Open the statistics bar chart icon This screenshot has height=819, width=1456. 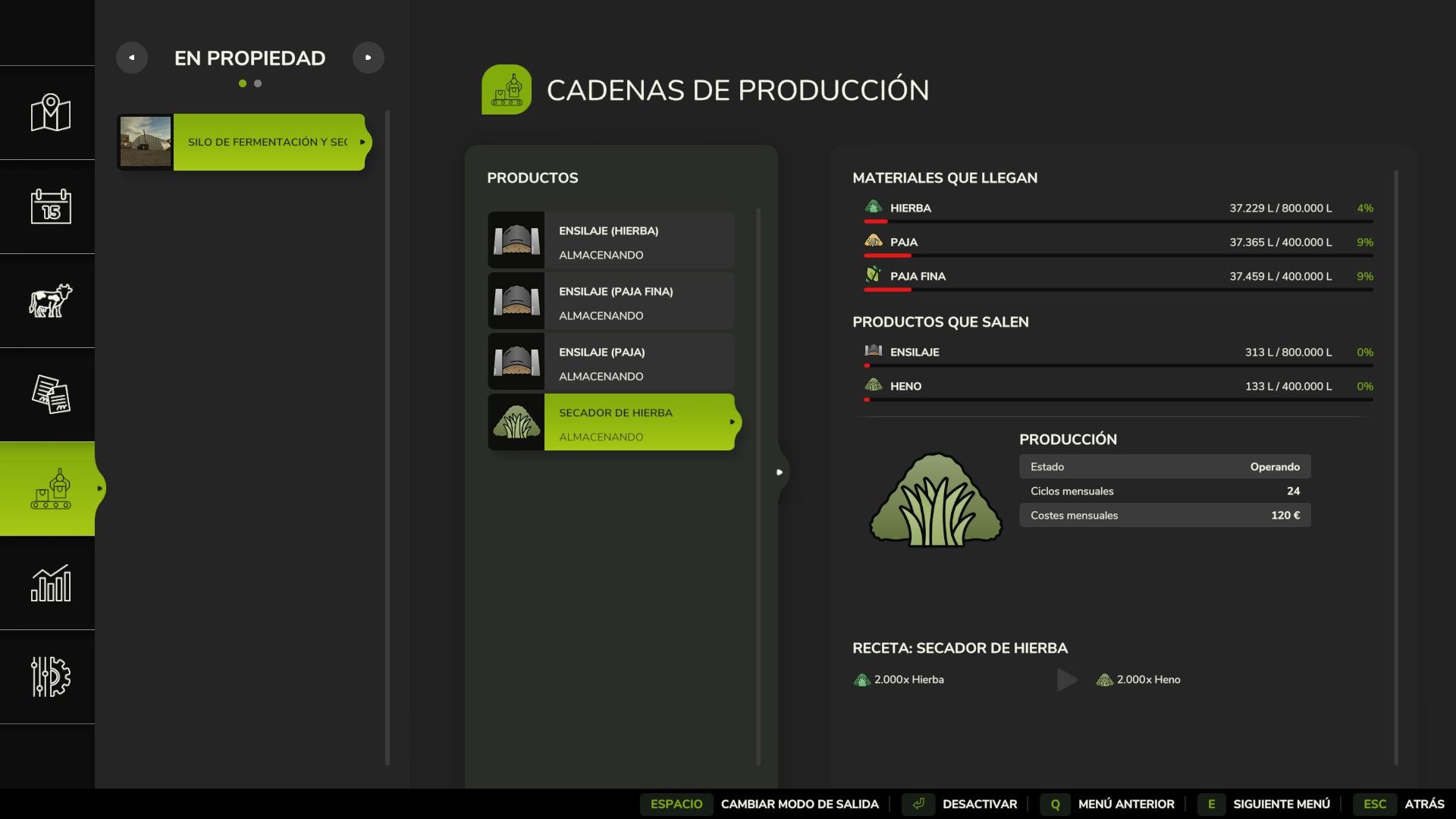[x=50, y=583]
